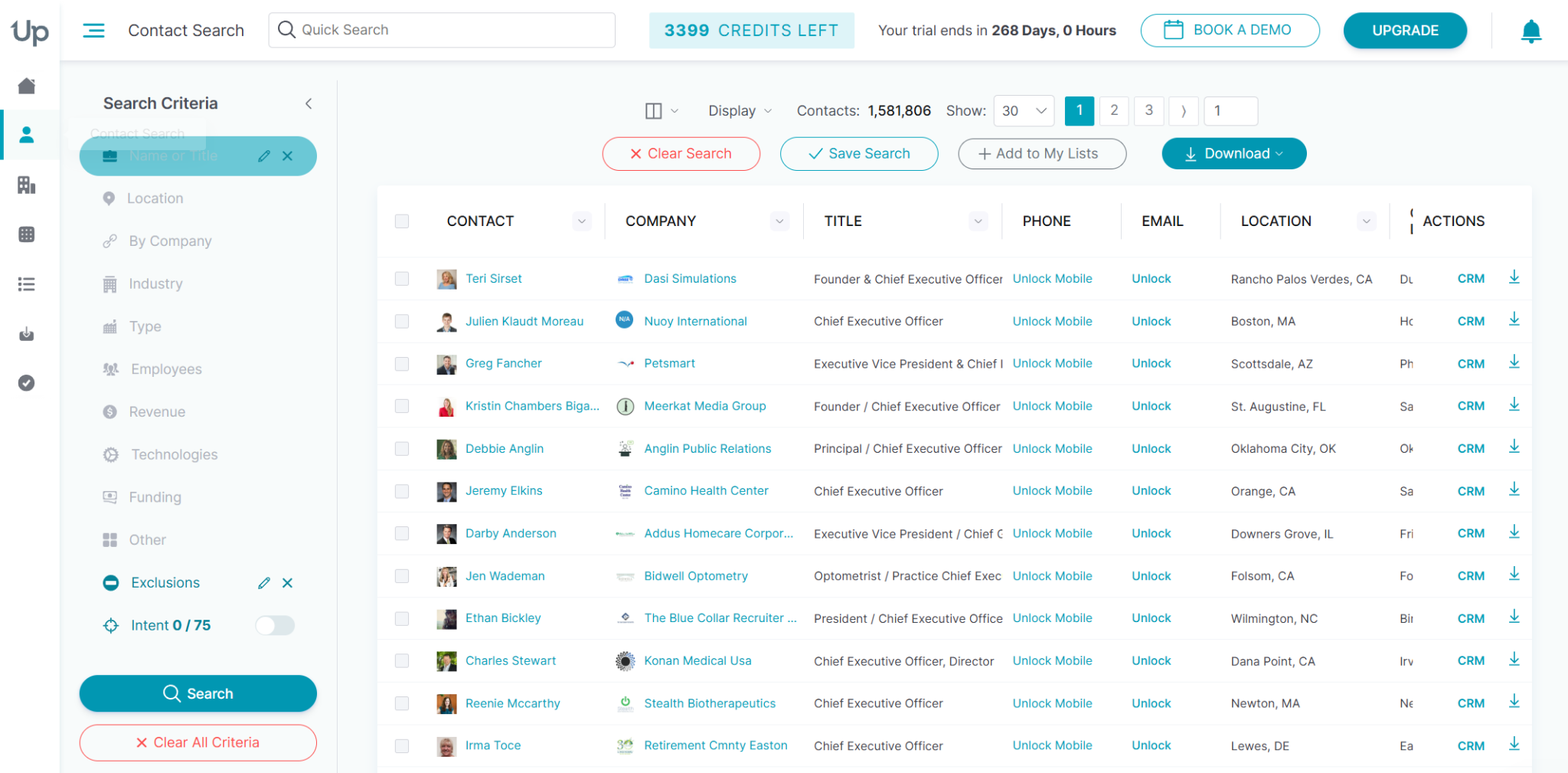Click the grid table icon in sidebar

pos(27,234)
